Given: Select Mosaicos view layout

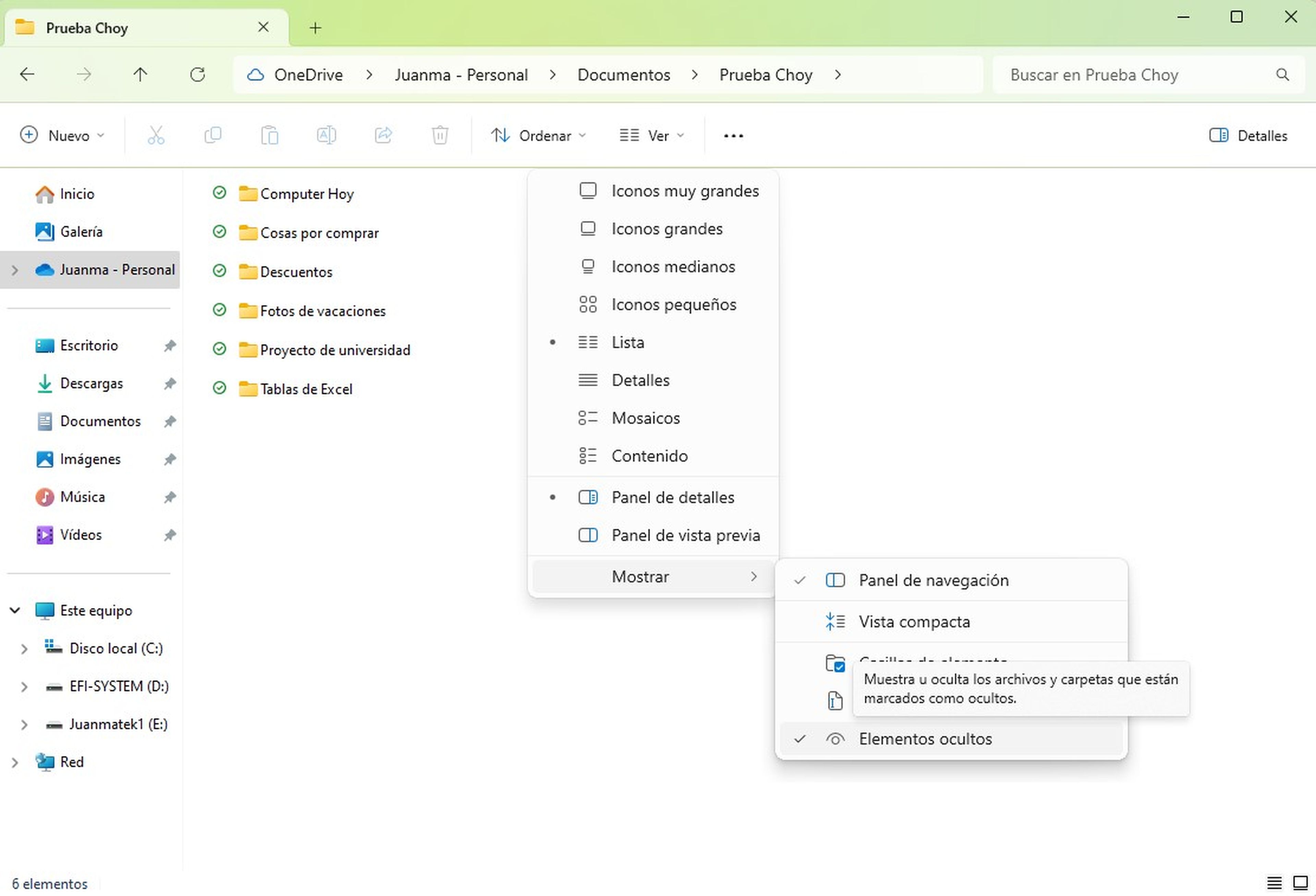Looking at the screenshot, I should click(653, 418).
